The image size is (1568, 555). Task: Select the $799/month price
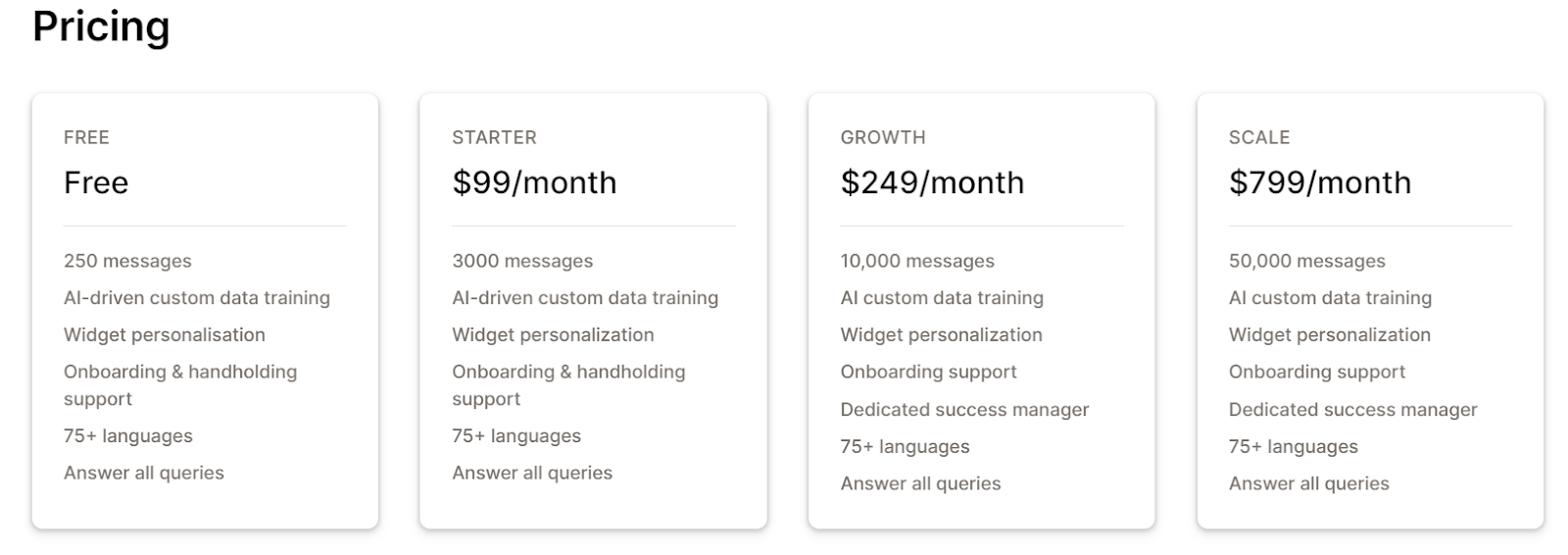click(x=1319, y=182)
